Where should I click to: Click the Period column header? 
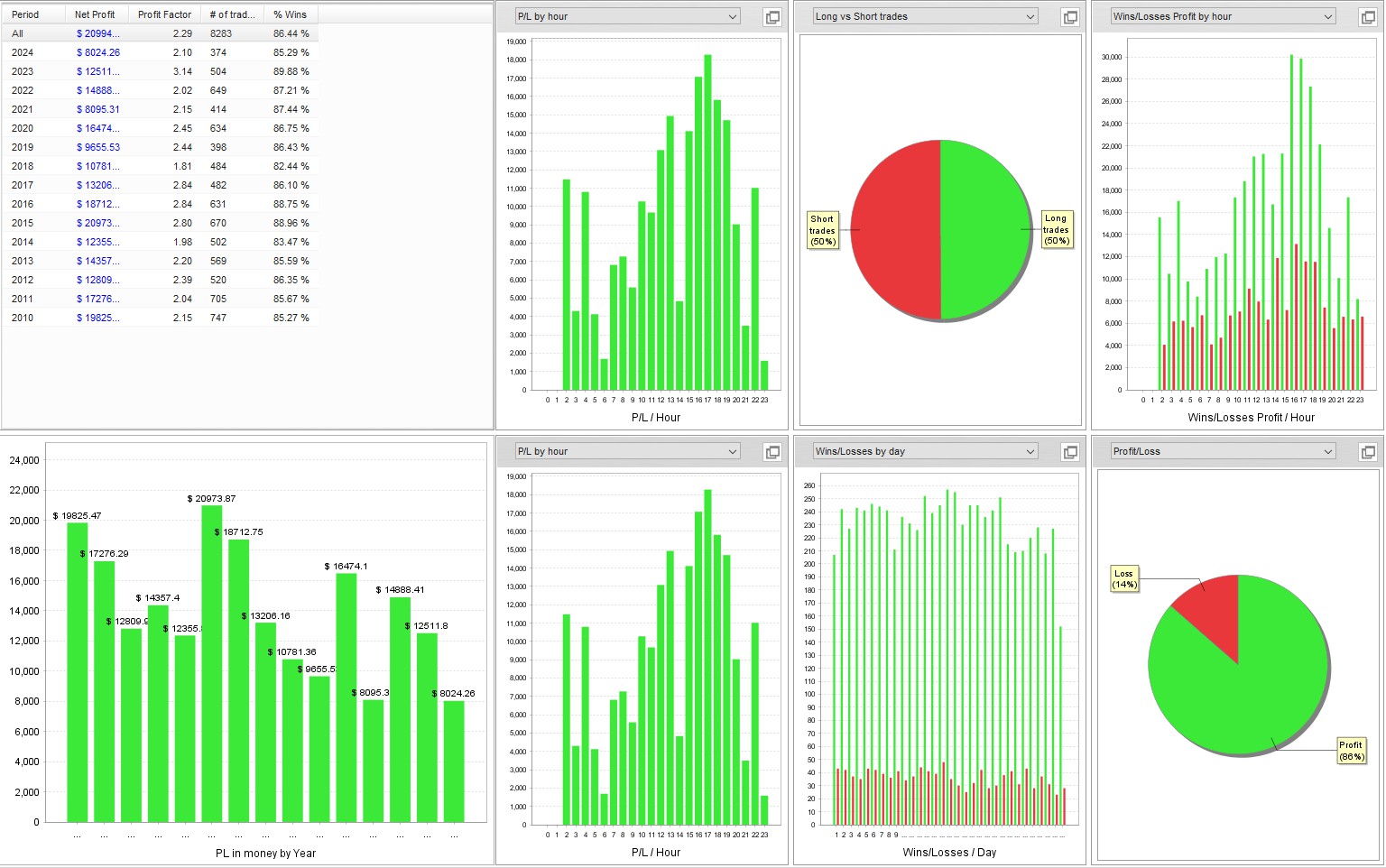[x=33, y=14]
